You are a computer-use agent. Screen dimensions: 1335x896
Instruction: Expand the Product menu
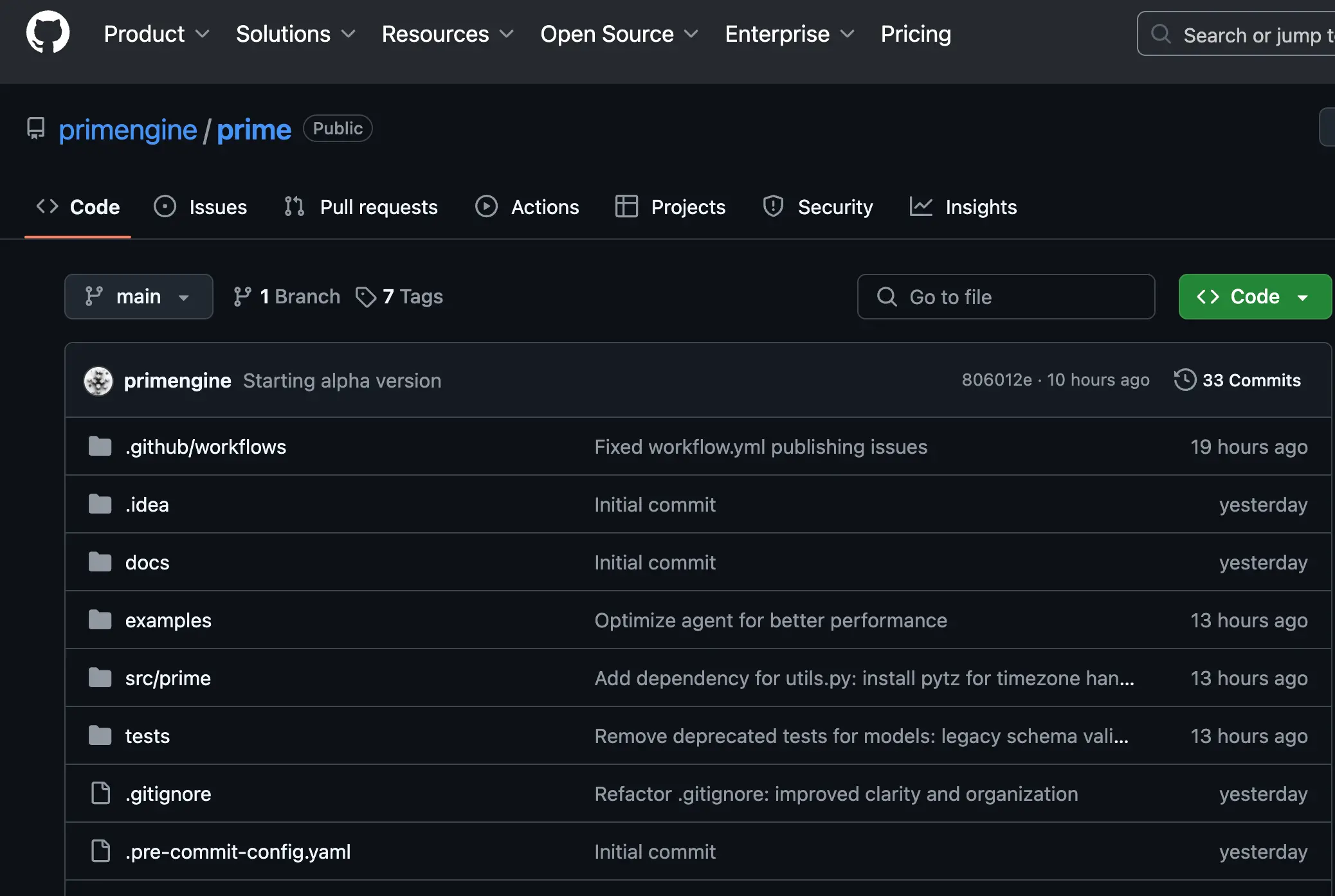click(156, 34)
